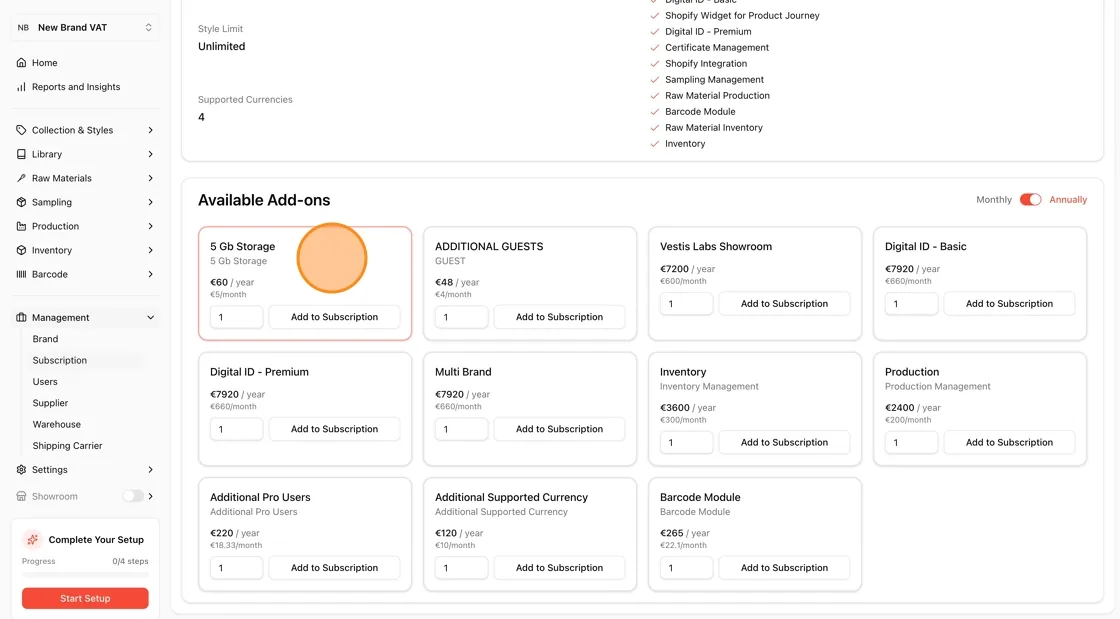This screenshot has height=619, width=1120.
Task: Switch the Monthly/Annually billing toggle
Action: (1030, 200)
